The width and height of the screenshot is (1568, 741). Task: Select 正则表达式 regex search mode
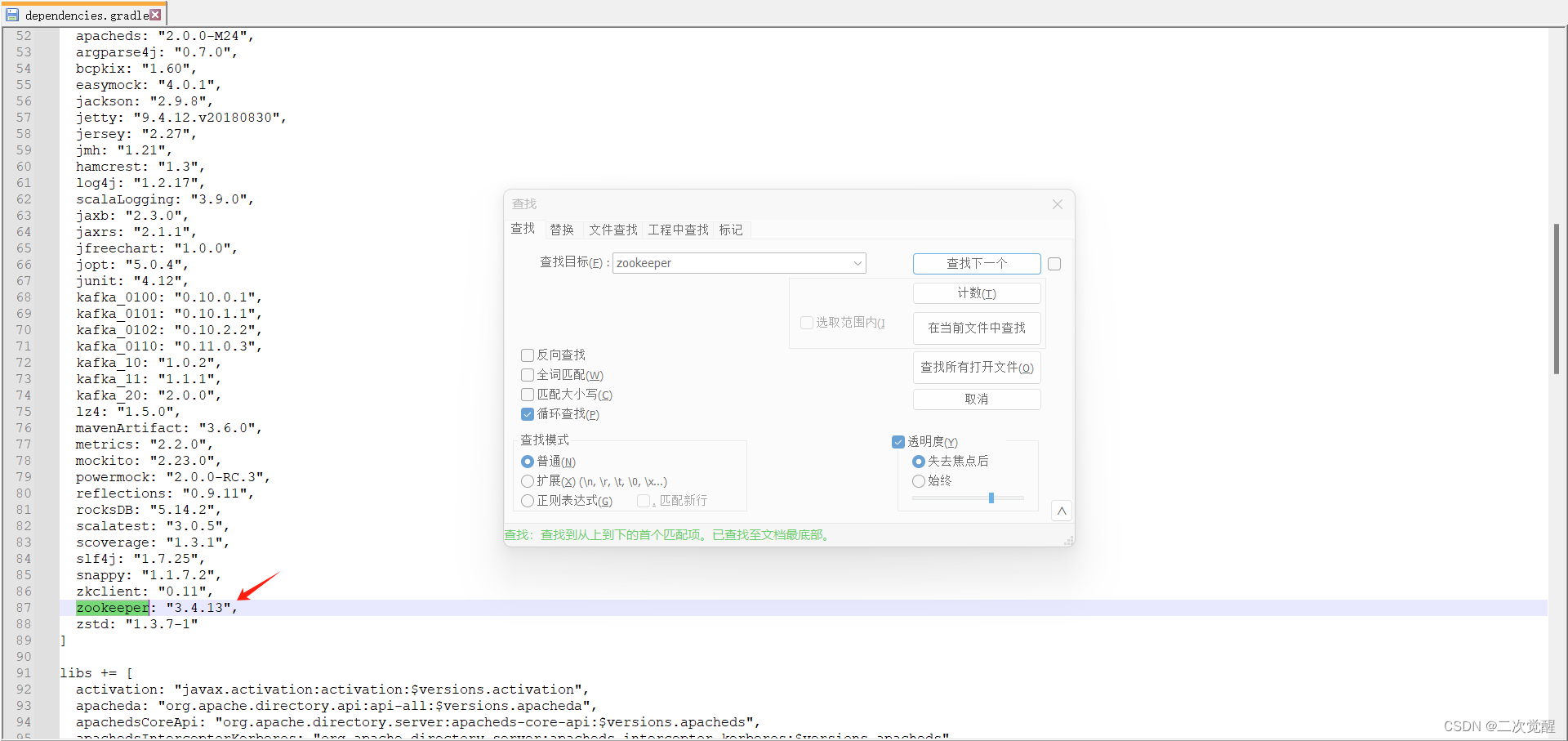(527, 501)
